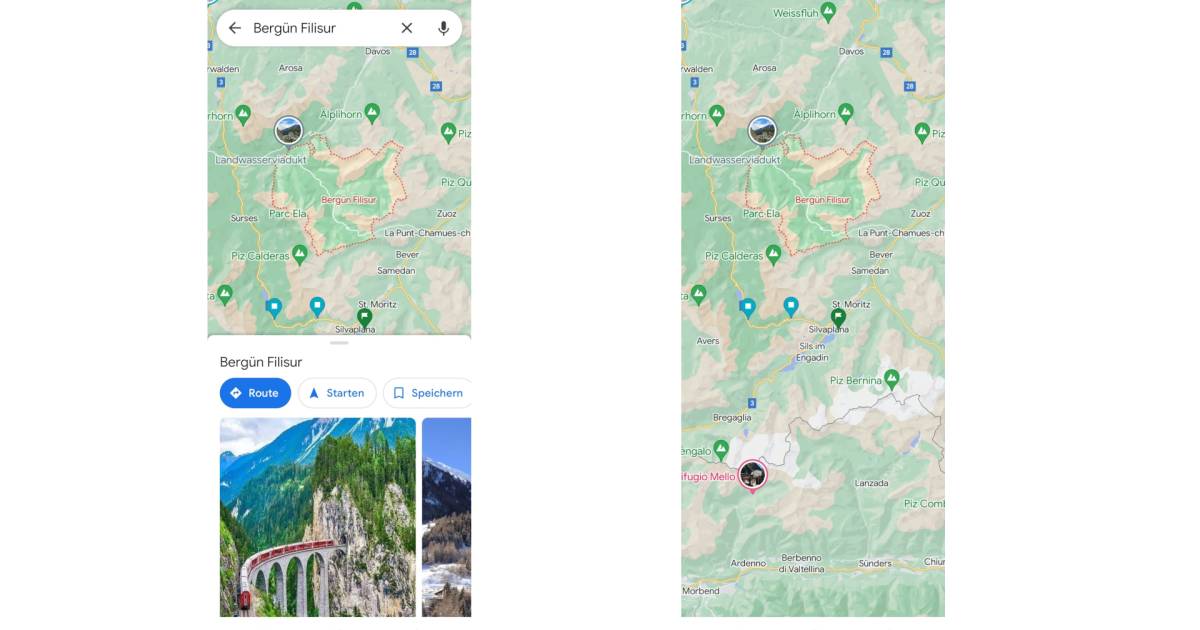This screenshot has height=630, width=1200.
Task: Select the red Bergün Filisur map label on right map
Action: pyautogui.click(x=822, y=200)
